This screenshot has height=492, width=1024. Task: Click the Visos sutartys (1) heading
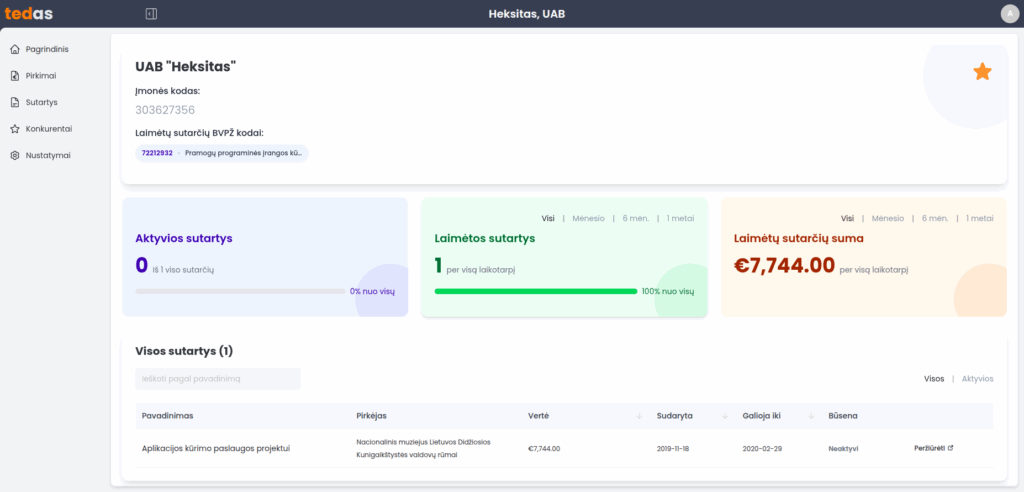(184, 352)
